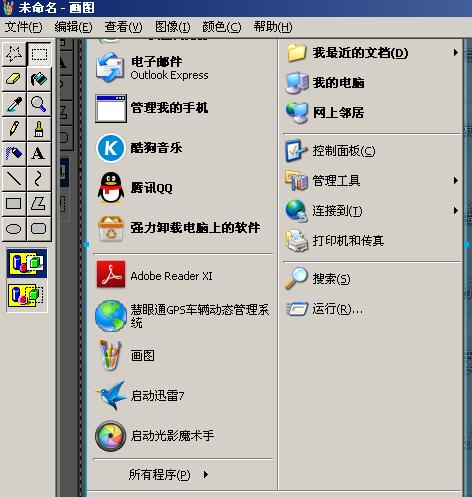Select the rectangular Select tool
472x497 pixels.
39,54
